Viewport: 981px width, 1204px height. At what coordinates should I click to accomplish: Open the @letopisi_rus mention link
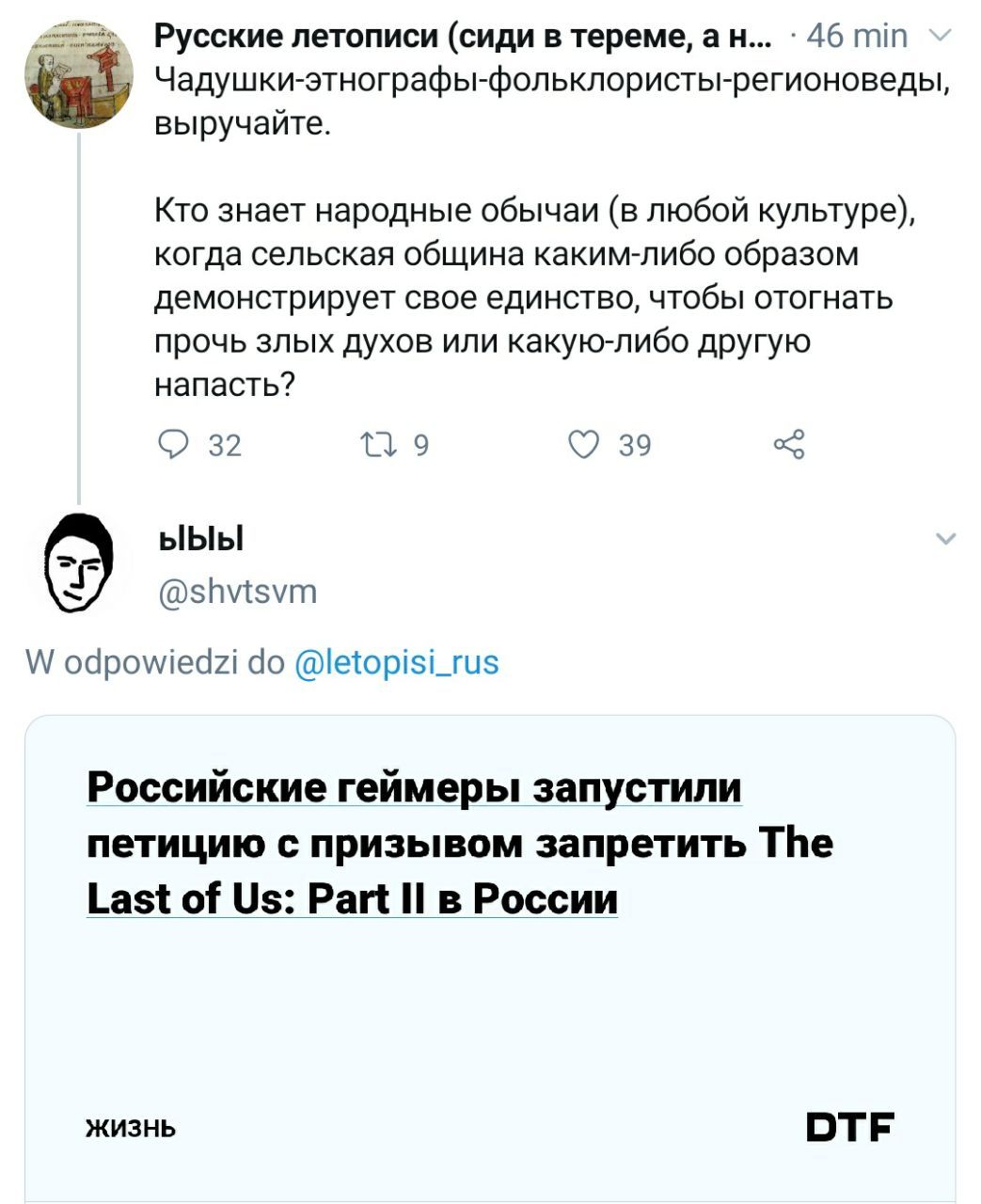point(397,662)
